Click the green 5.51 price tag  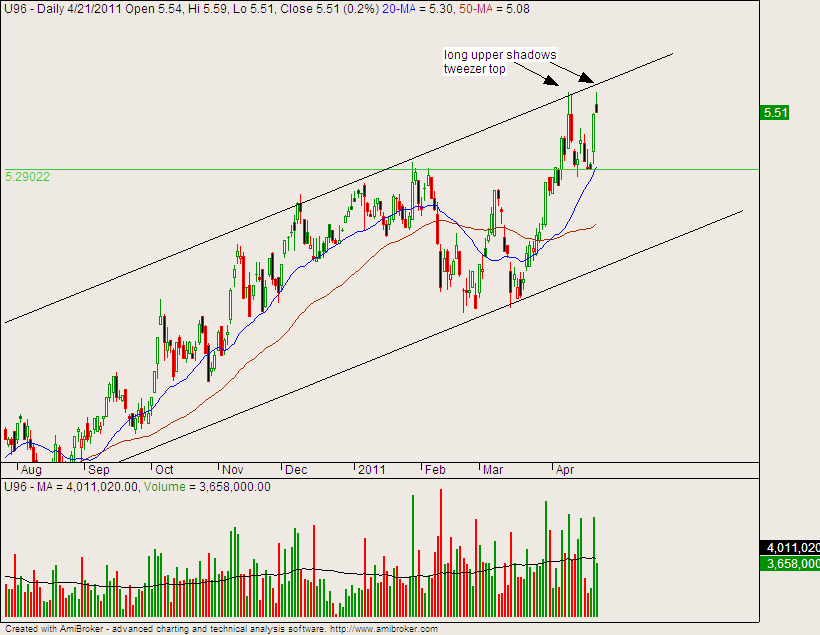(x=775, y=113)
